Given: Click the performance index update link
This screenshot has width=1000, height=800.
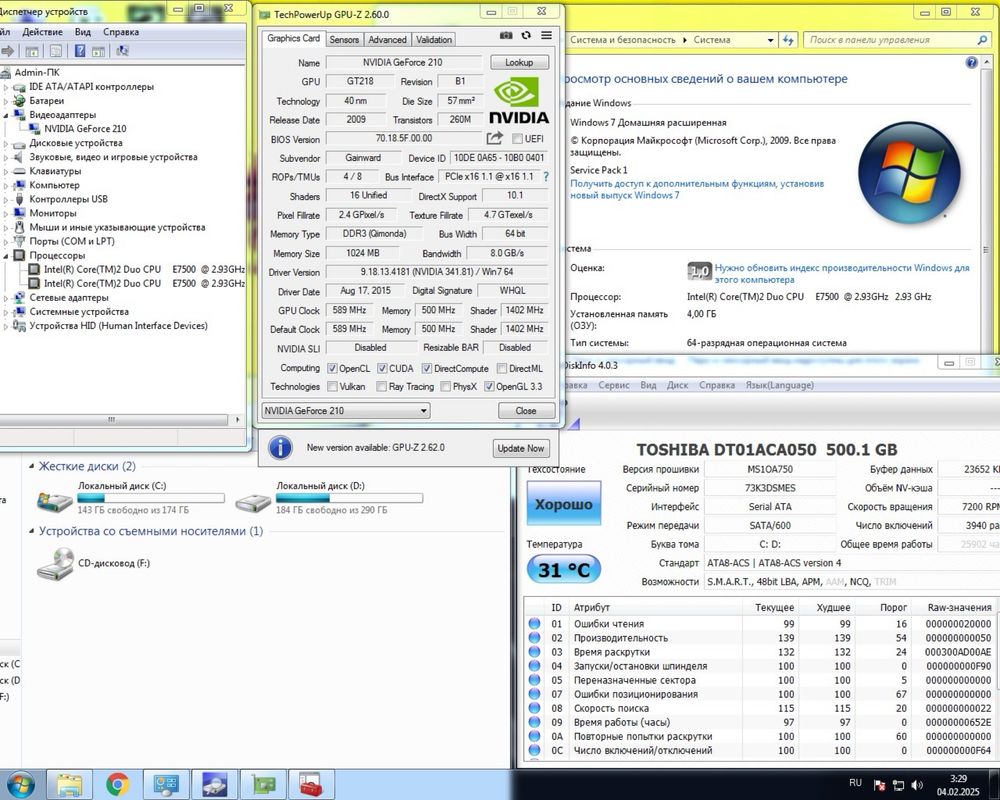Looking at the screenshot, I should tap(842, 274).
